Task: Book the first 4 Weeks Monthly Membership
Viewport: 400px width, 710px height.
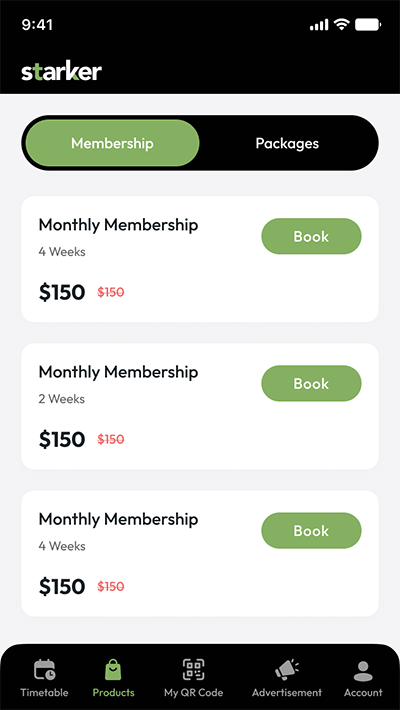Action: point(311,236)
